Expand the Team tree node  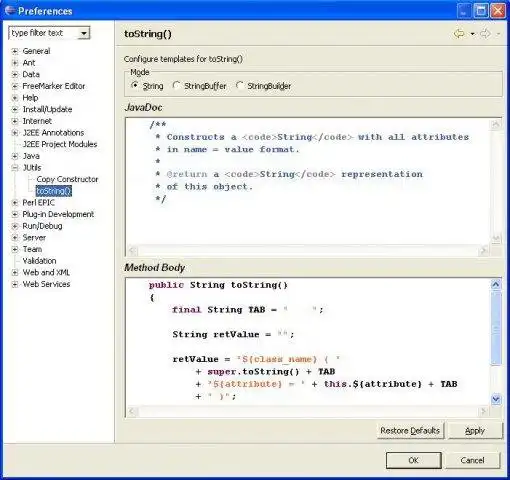tap(15, 250)
